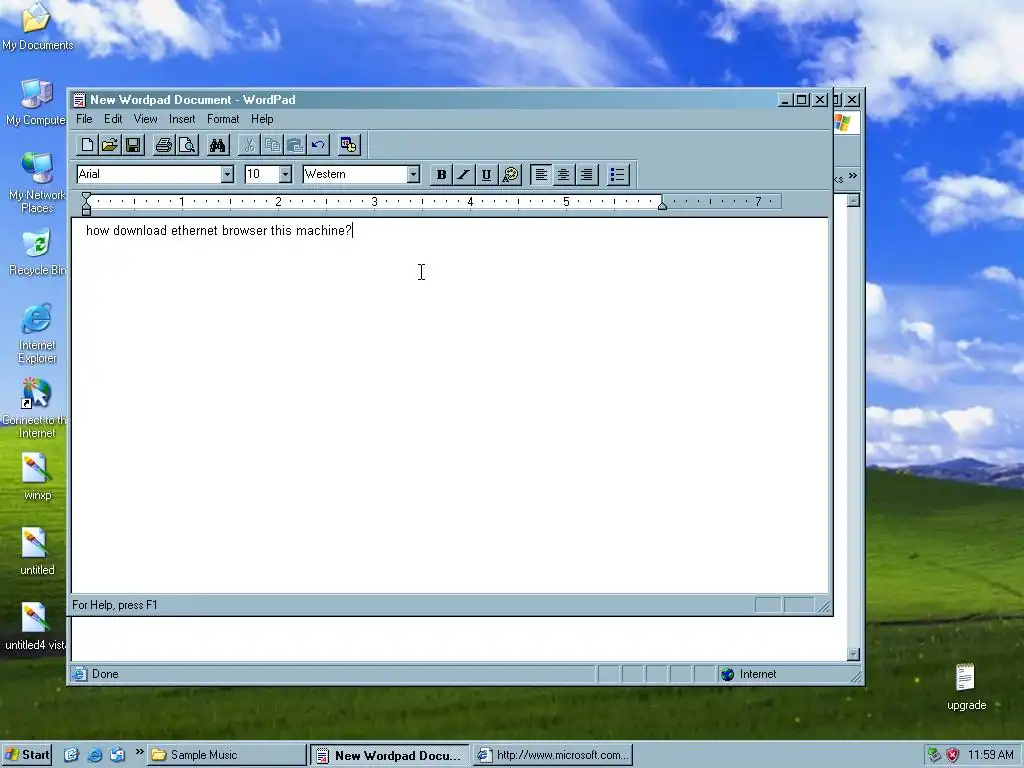
Task: Select Align Left alignment
Action: pos(541,174)
